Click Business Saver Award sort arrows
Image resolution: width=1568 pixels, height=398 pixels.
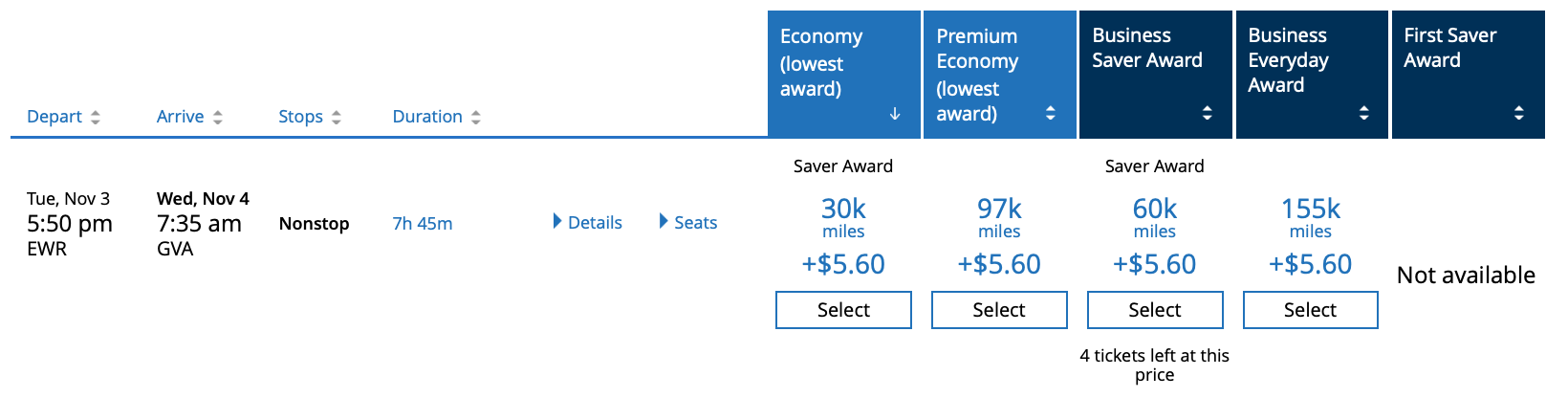[1207, 113]
